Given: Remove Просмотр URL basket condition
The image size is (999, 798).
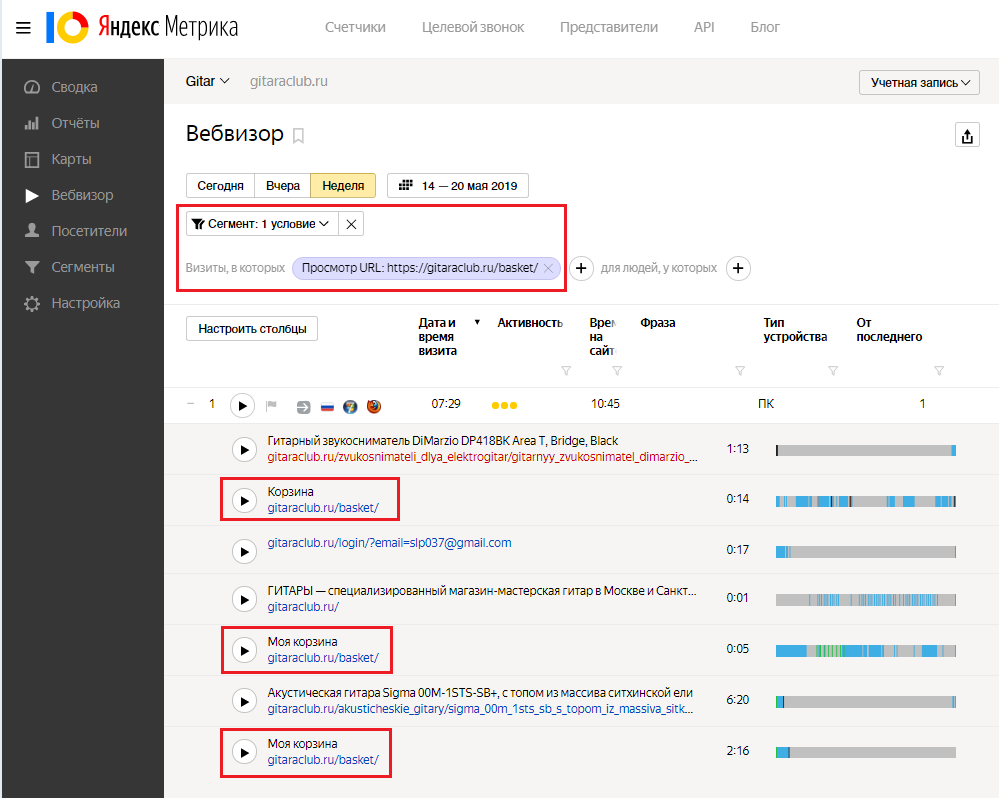Looking at the screenshot, I should (x=548, y=269).
